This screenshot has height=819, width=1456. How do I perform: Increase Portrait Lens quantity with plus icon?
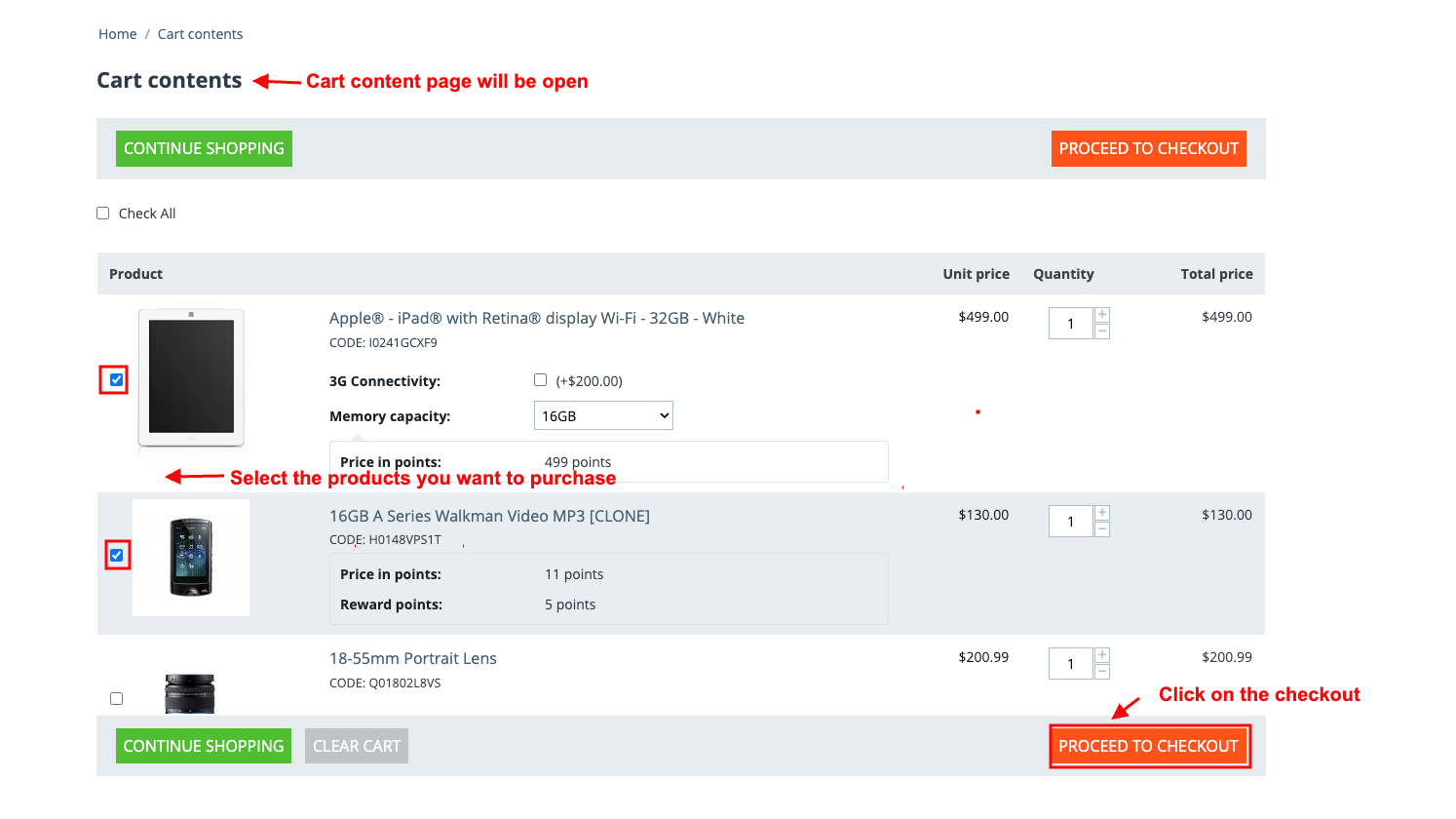coord(1102,655)
